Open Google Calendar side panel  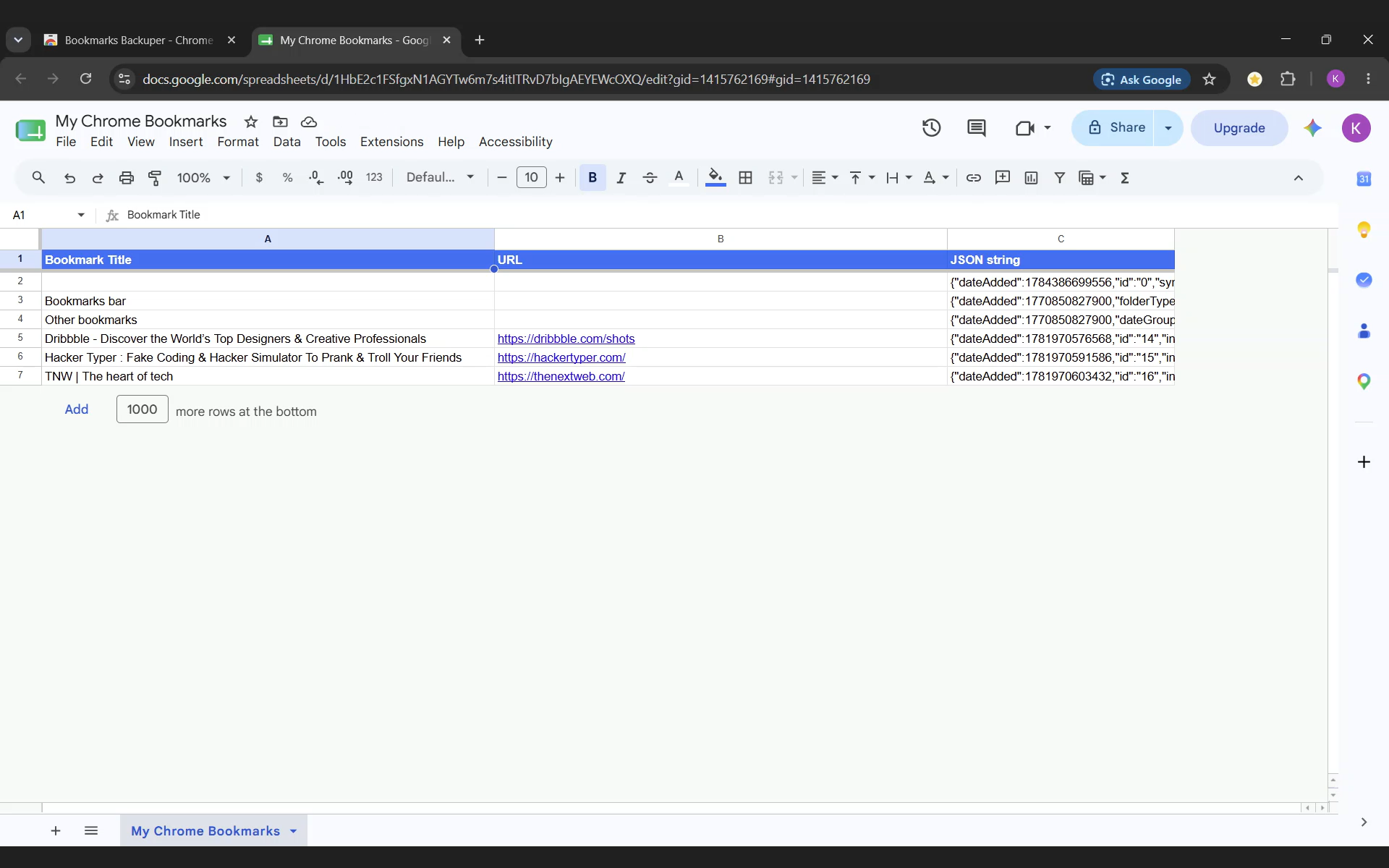click(1364, 179)
